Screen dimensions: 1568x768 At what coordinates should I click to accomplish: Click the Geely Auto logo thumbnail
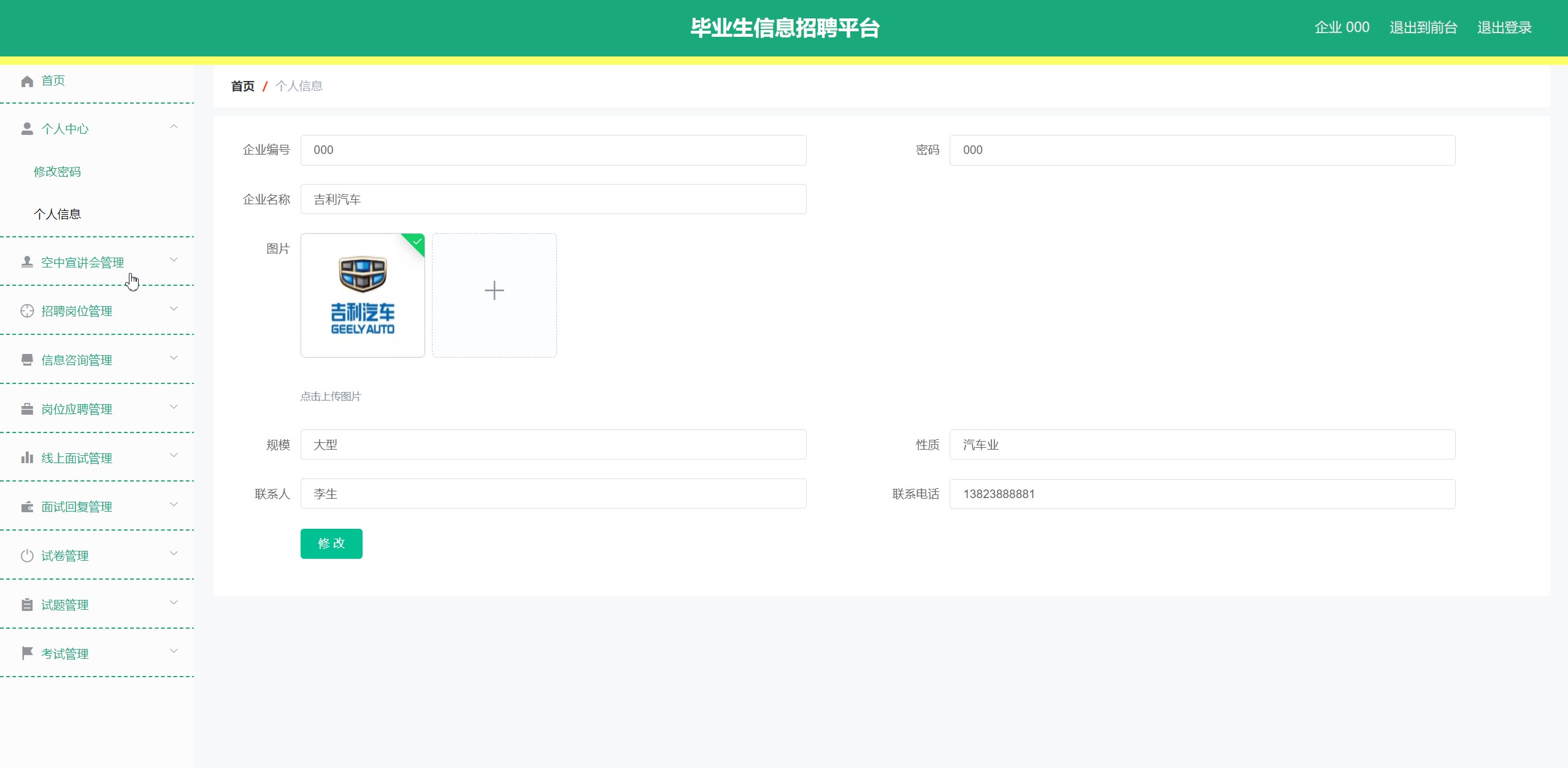363,295
